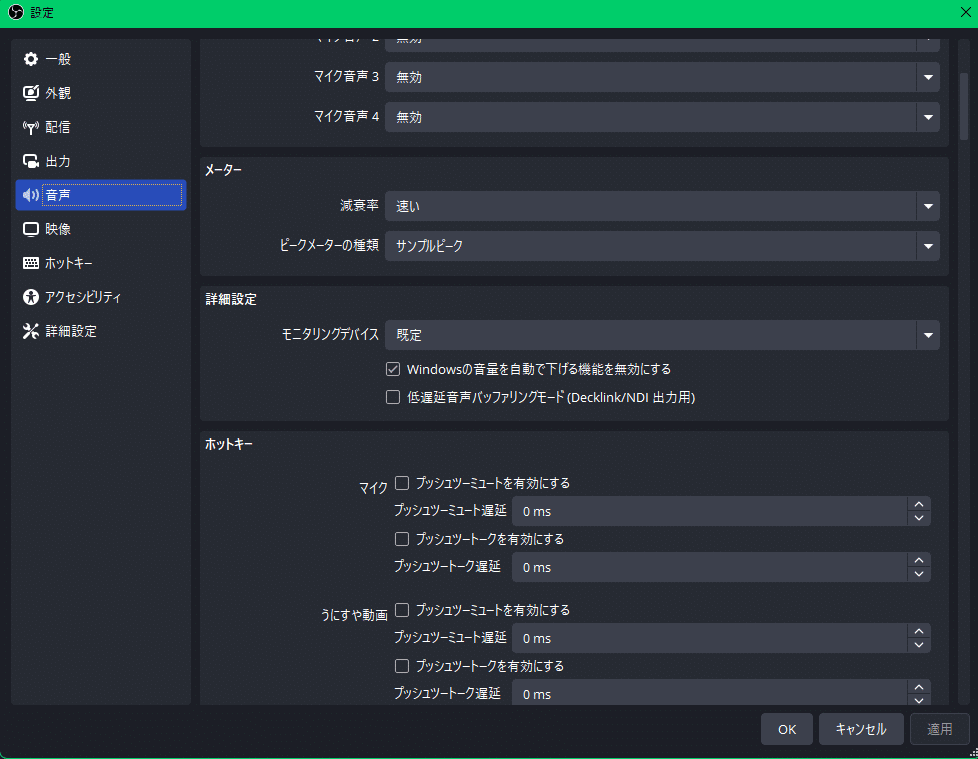The width and height of the screenshot is (978, 759).
Task: Click the ホットキー keyboard icon
Action: coord(31,263)
